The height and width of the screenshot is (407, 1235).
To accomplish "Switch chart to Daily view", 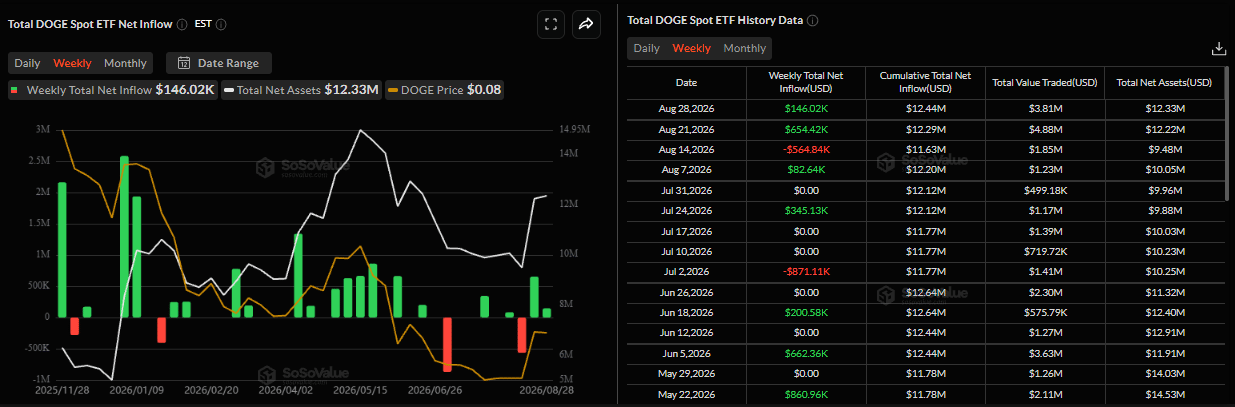I will (x=27, y=63).
